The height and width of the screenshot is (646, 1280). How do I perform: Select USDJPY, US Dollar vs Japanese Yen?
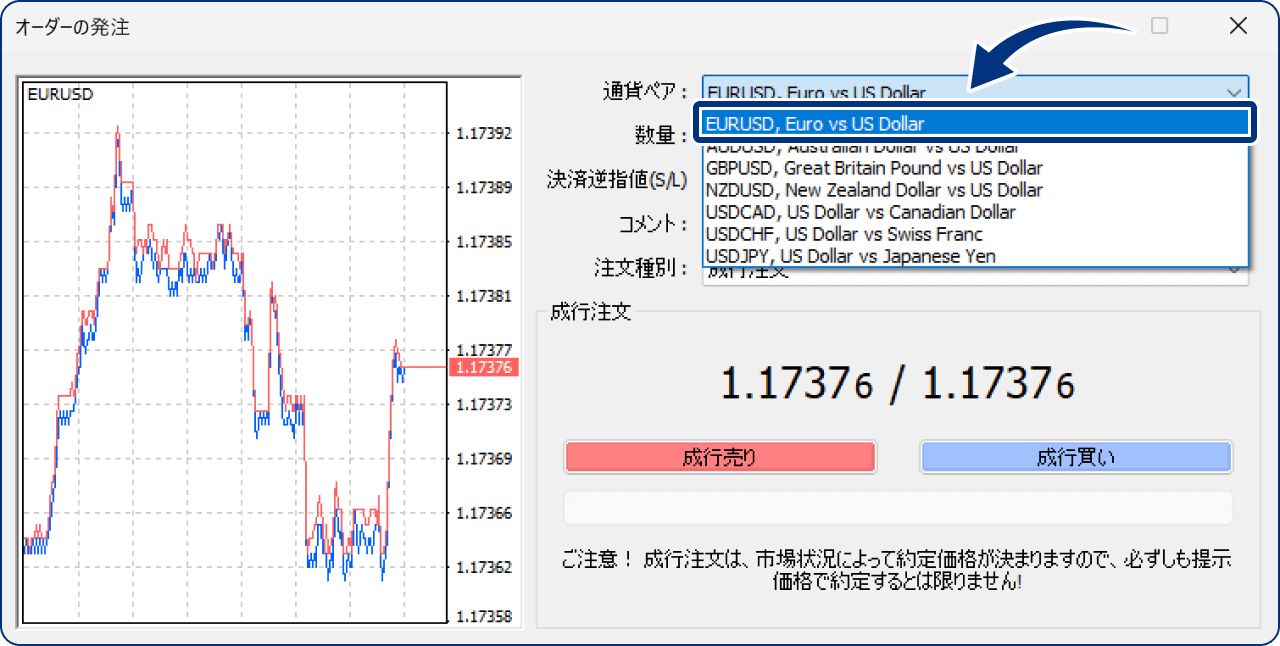coord(850,256)
